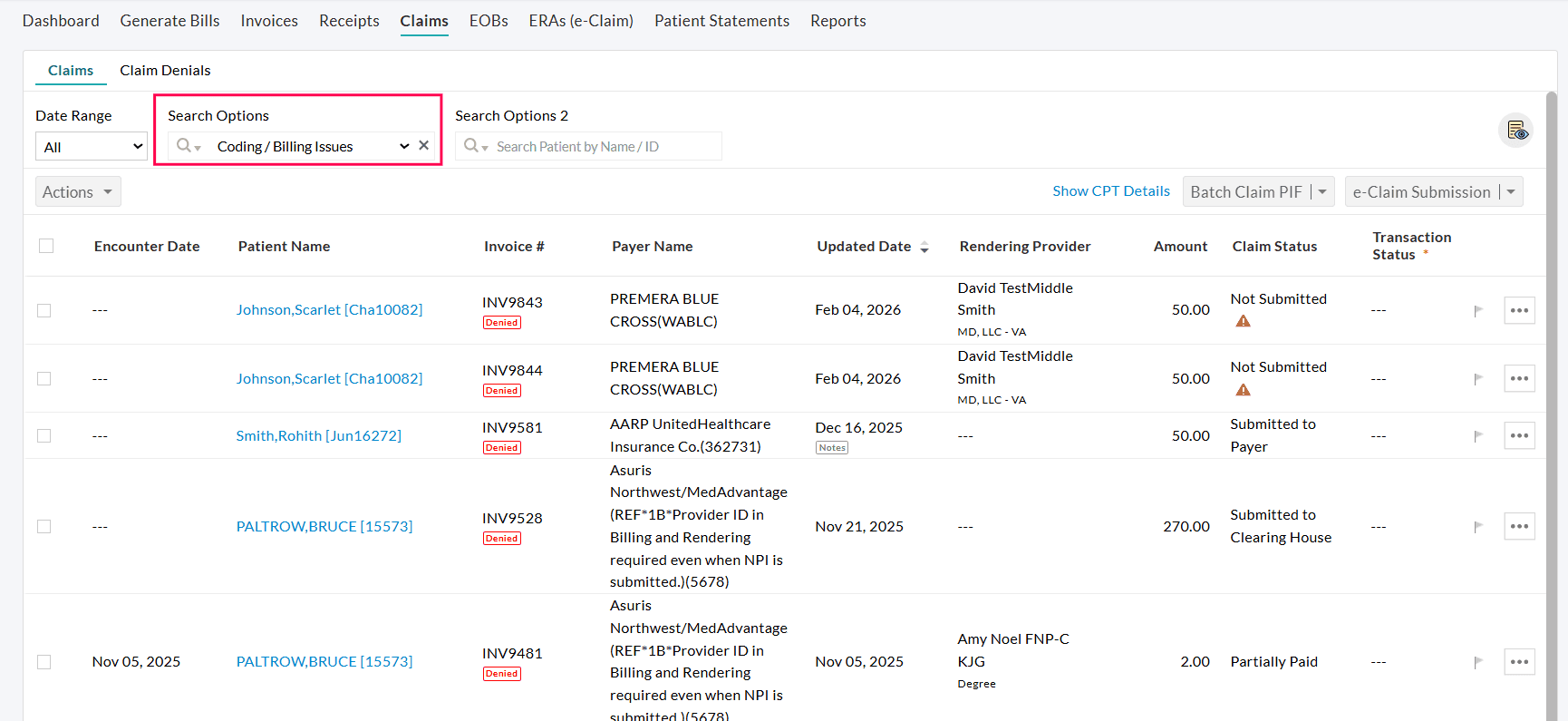This screenshot has width=1568, height=721.
Task: Open search type selector in Search Options 2
Action: click(476, 146)
